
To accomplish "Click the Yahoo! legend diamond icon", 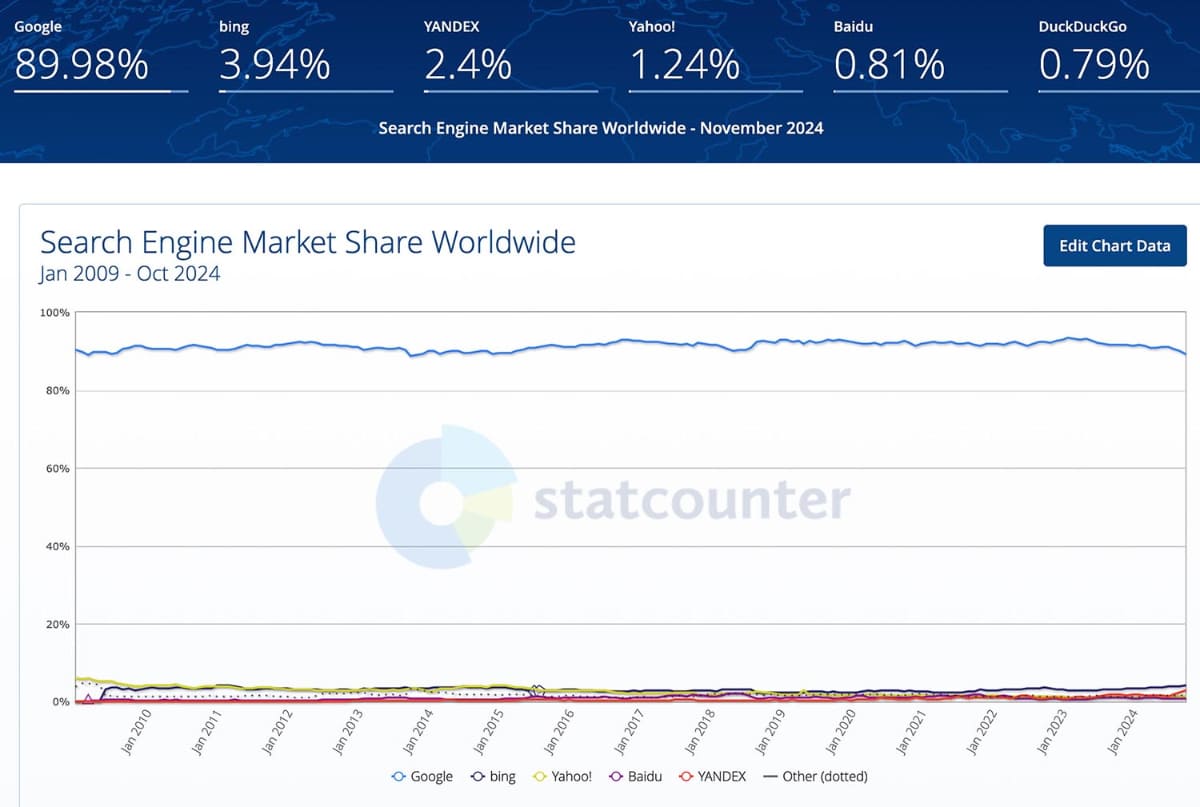I will coord(538,777).
